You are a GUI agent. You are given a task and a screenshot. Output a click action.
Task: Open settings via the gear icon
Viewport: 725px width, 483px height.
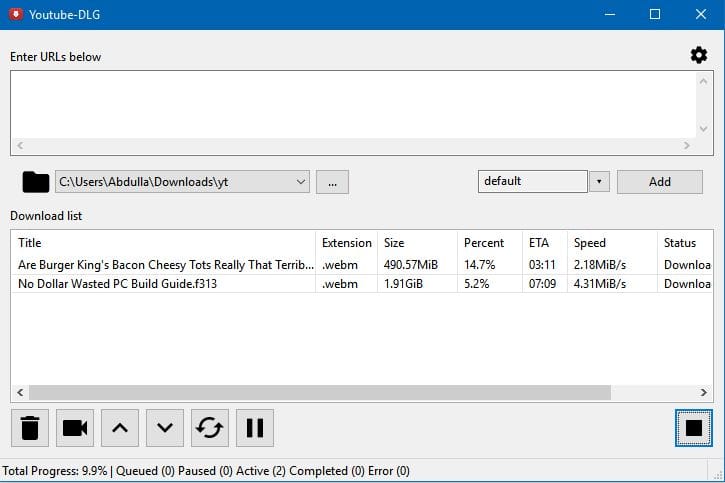tap(699, 55)
